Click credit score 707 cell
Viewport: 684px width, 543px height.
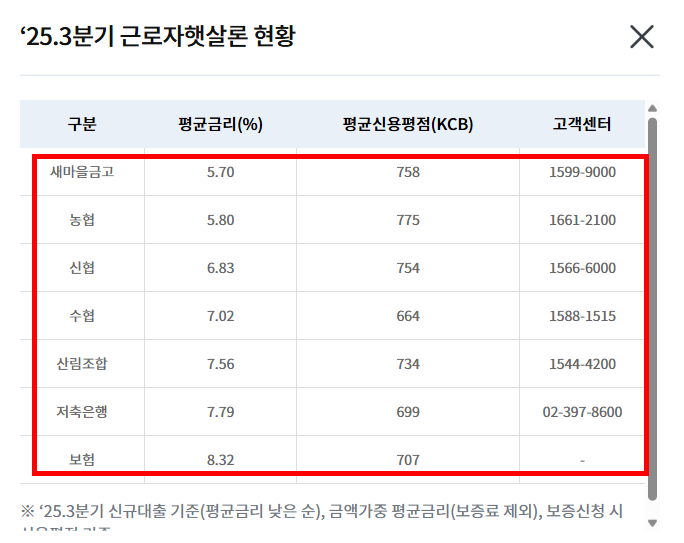click(408, 460)
